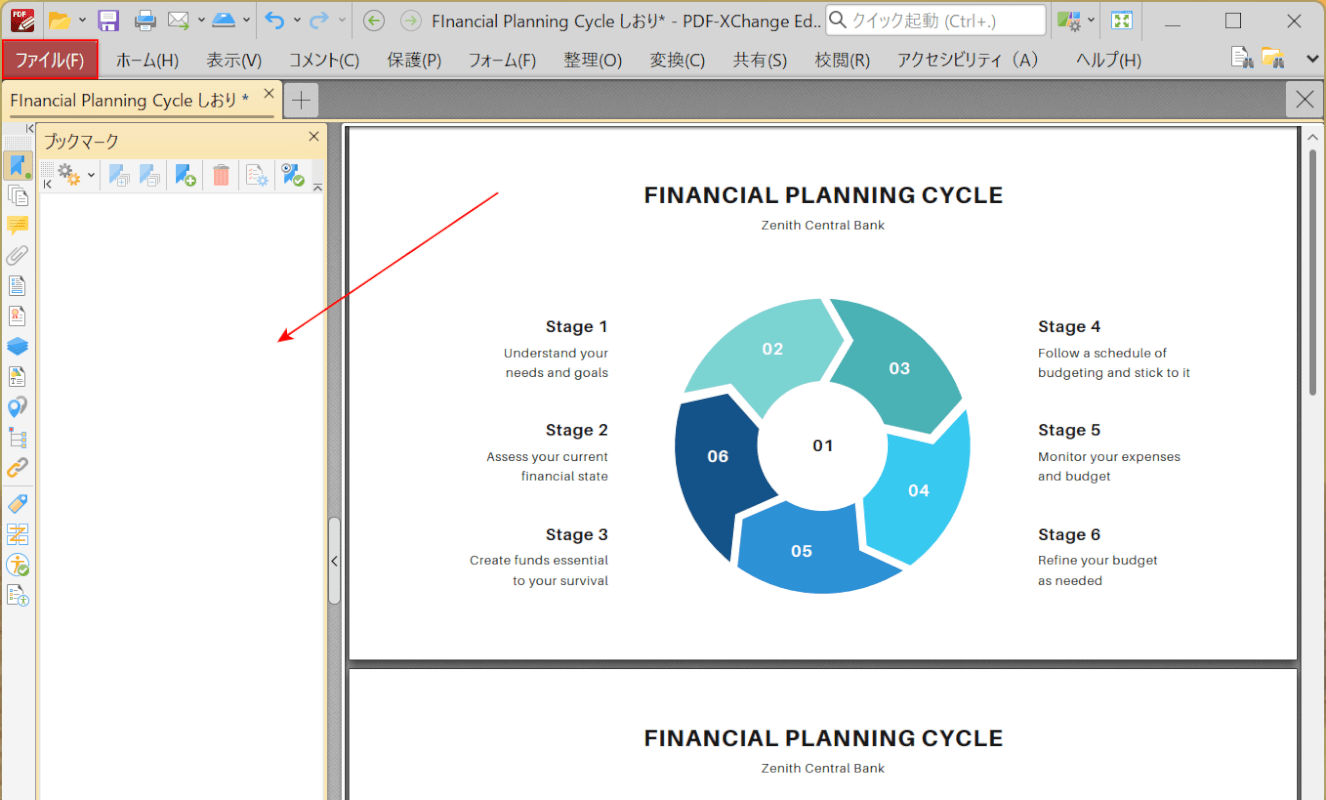The image size is (1326, 800).
Task: Open the reading Order pane icon
Action: [x=18, y=533]
